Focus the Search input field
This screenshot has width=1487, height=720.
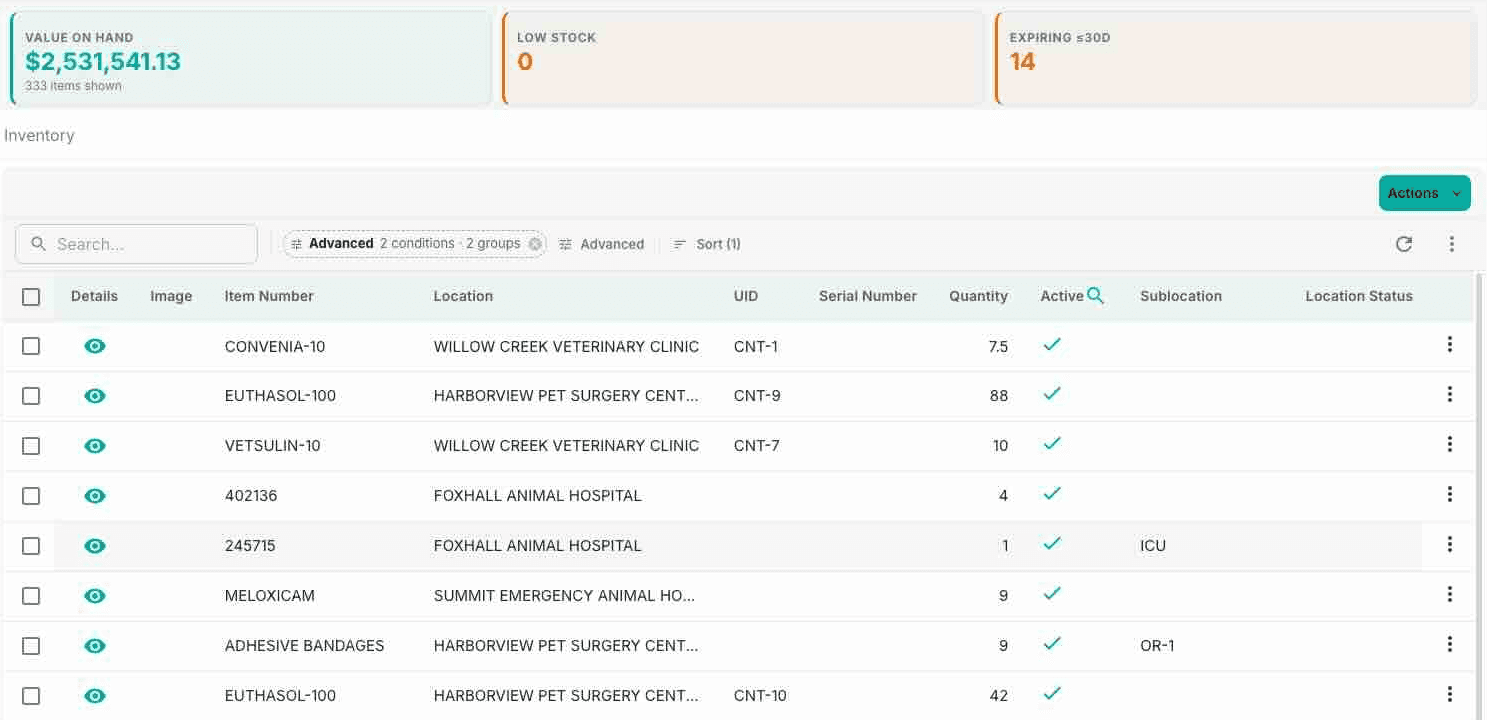[137, 244]
